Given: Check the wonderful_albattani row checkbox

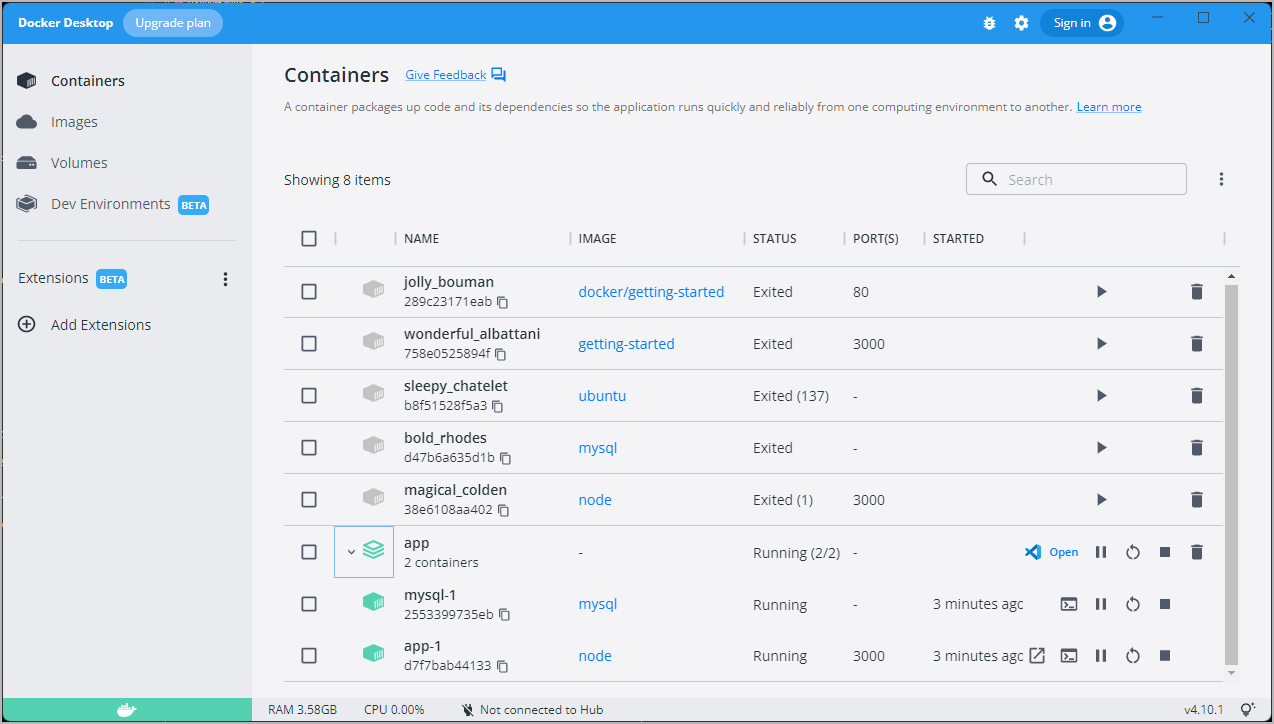Looking at the screenshot, I should pyautogui.click(x=309, y=344).
